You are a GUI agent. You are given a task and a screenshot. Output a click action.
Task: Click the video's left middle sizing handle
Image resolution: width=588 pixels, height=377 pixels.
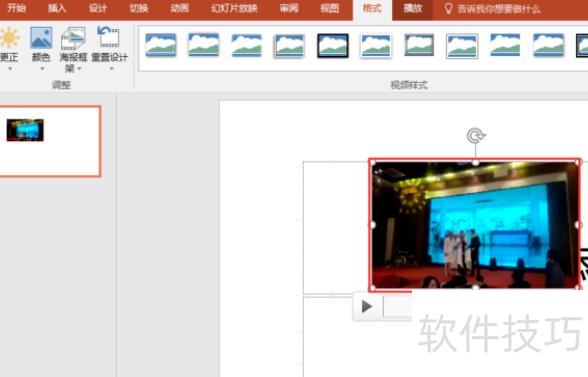click(372, 225)
